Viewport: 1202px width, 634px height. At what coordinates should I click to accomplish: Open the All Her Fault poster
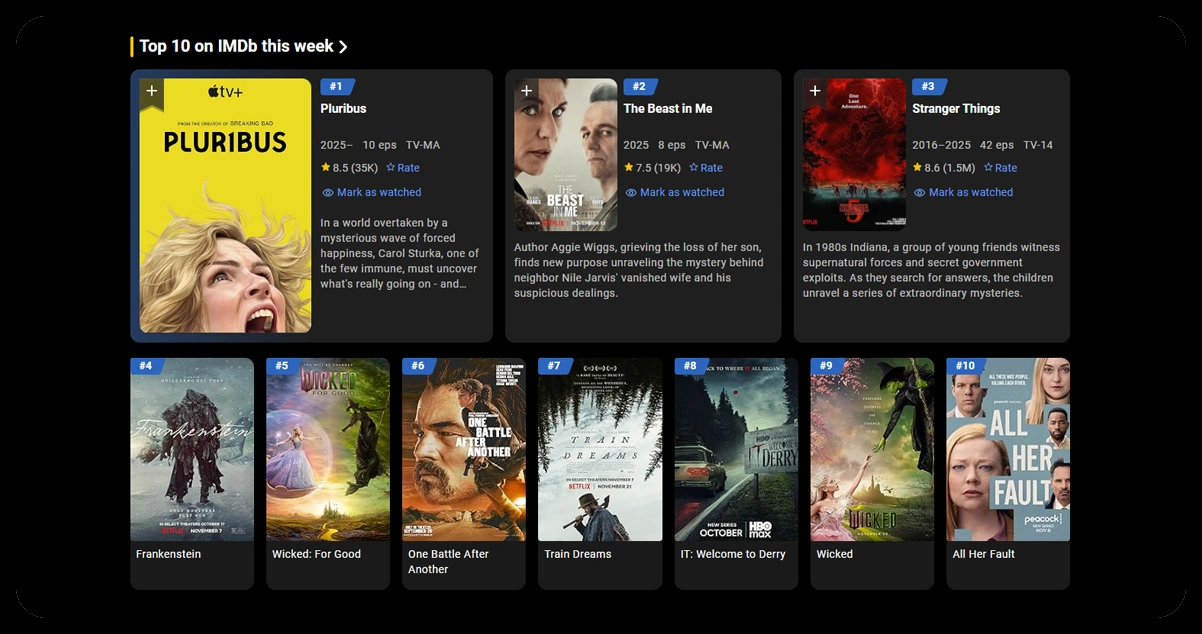pyautogui.click(x=1008, y=449)
